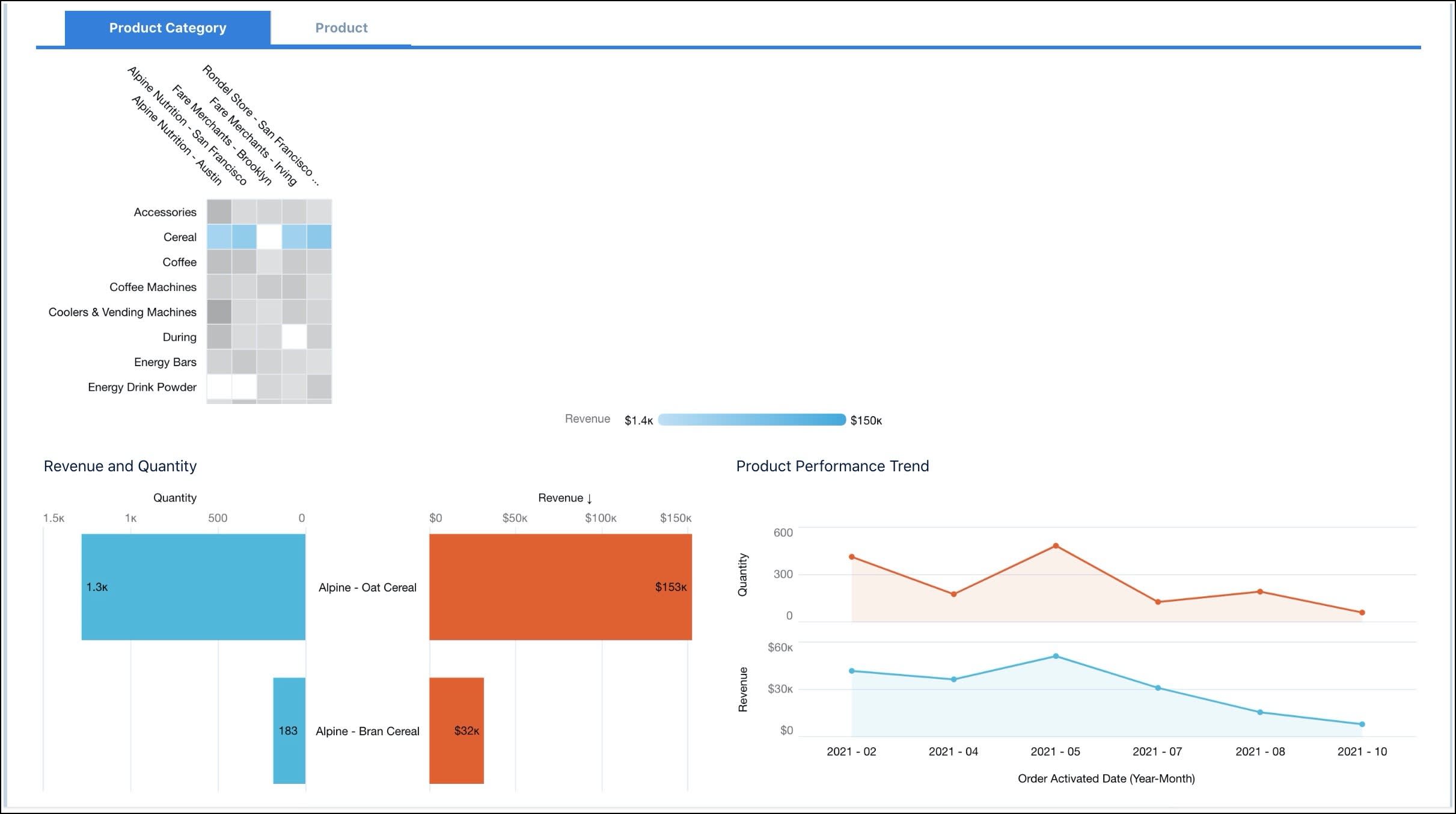Switch to the Product tab

[341, 27]
